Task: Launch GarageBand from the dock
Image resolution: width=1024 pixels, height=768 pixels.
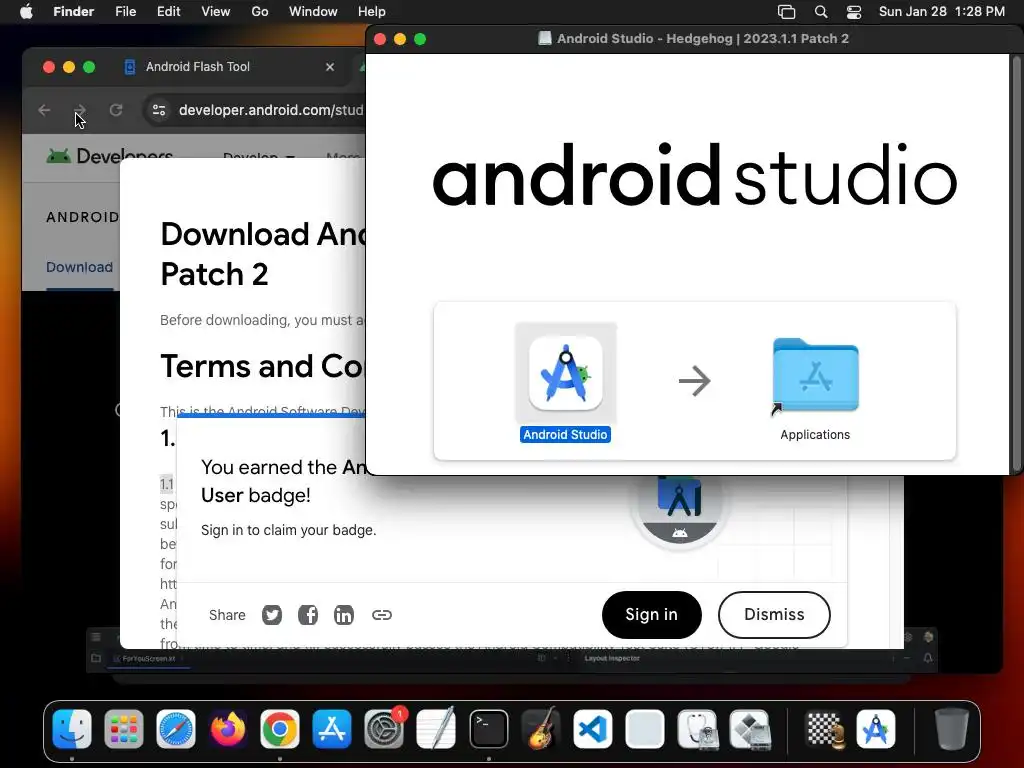Action: [541, 729]
